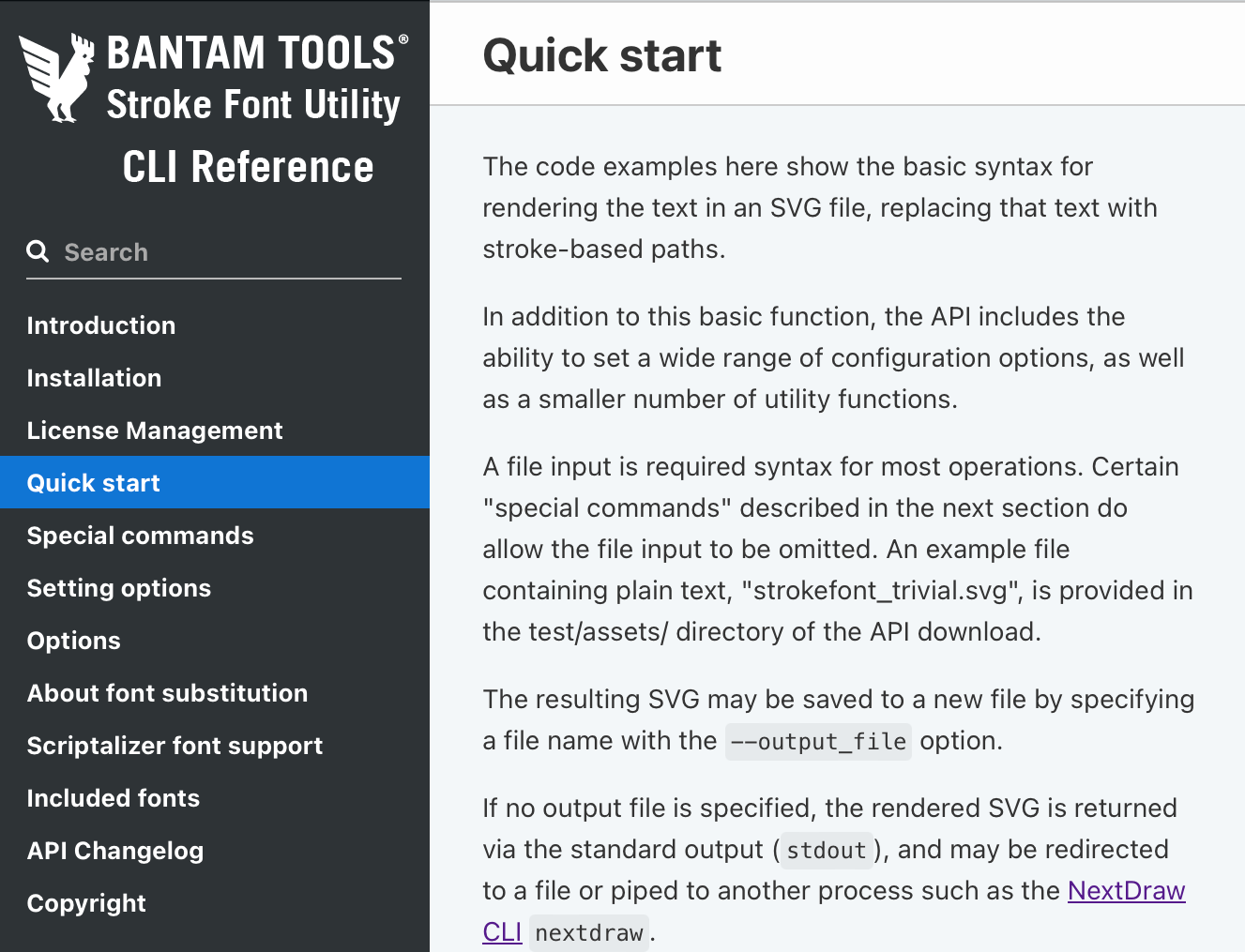
Task: Go to the Copyright section
Action: [86, 903]
